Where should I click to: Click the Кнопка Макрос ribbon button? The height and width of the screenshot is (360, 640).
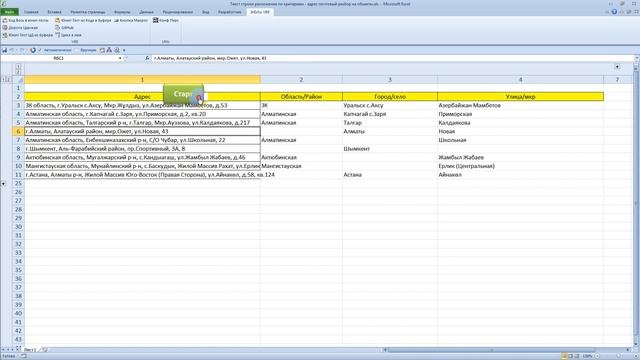pos(131,20)
